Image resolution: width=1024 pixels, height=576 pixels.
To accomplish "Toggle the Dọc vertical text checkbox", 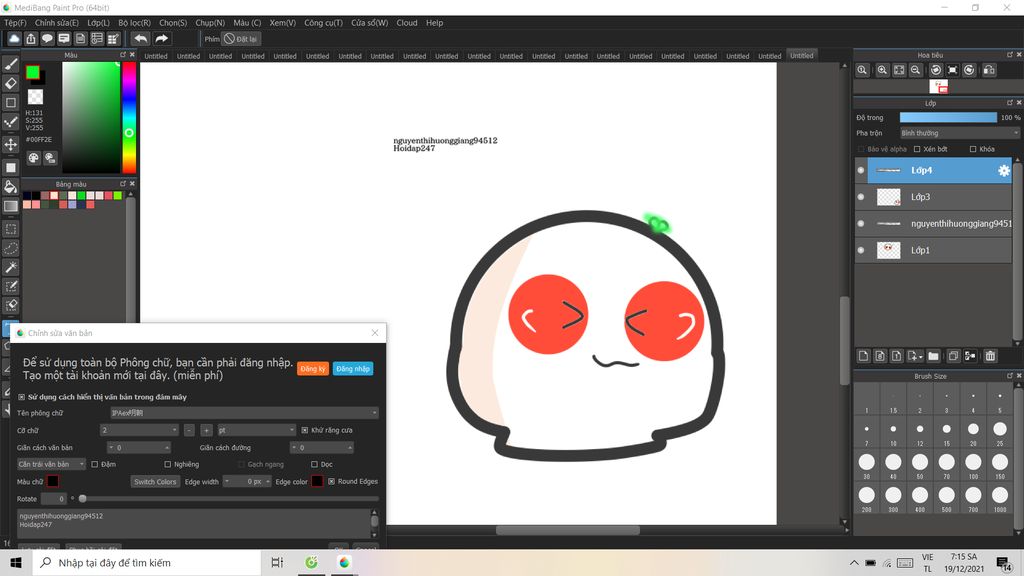I will coord(315,464).
